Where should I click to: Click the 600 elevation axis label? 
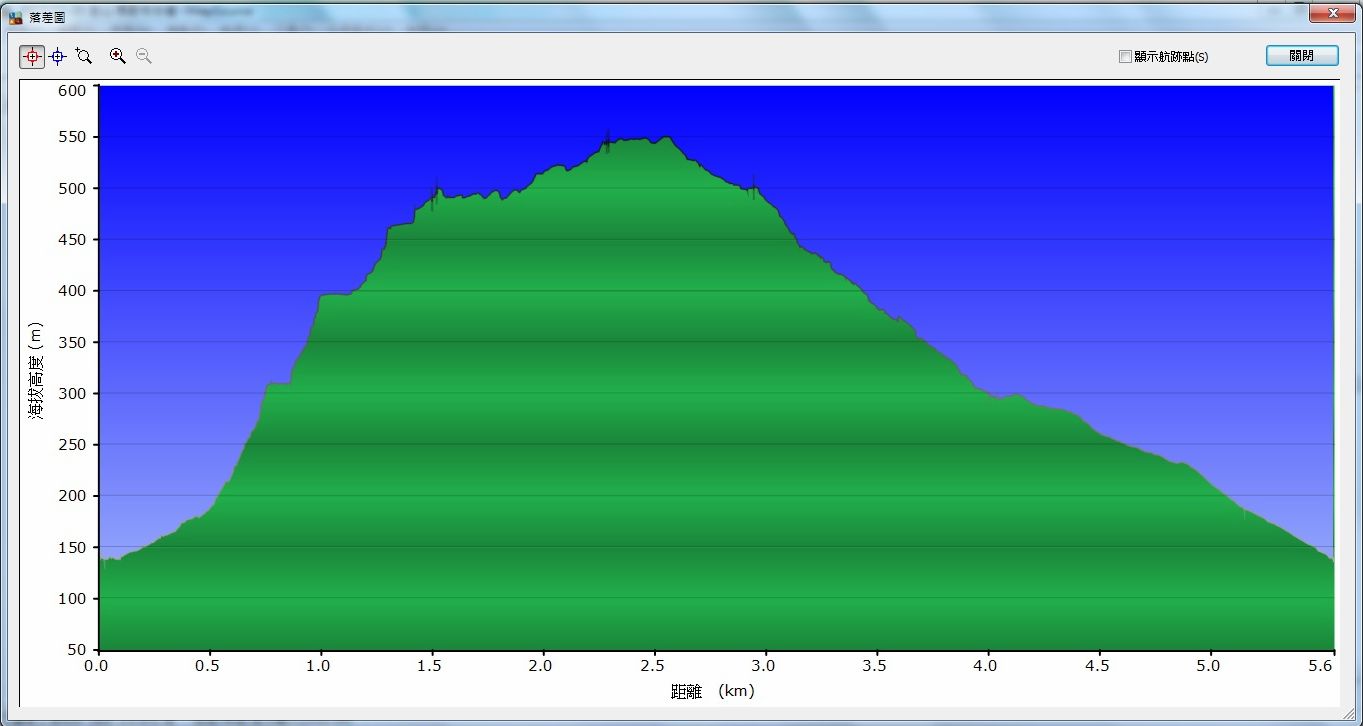coord(74,91)
